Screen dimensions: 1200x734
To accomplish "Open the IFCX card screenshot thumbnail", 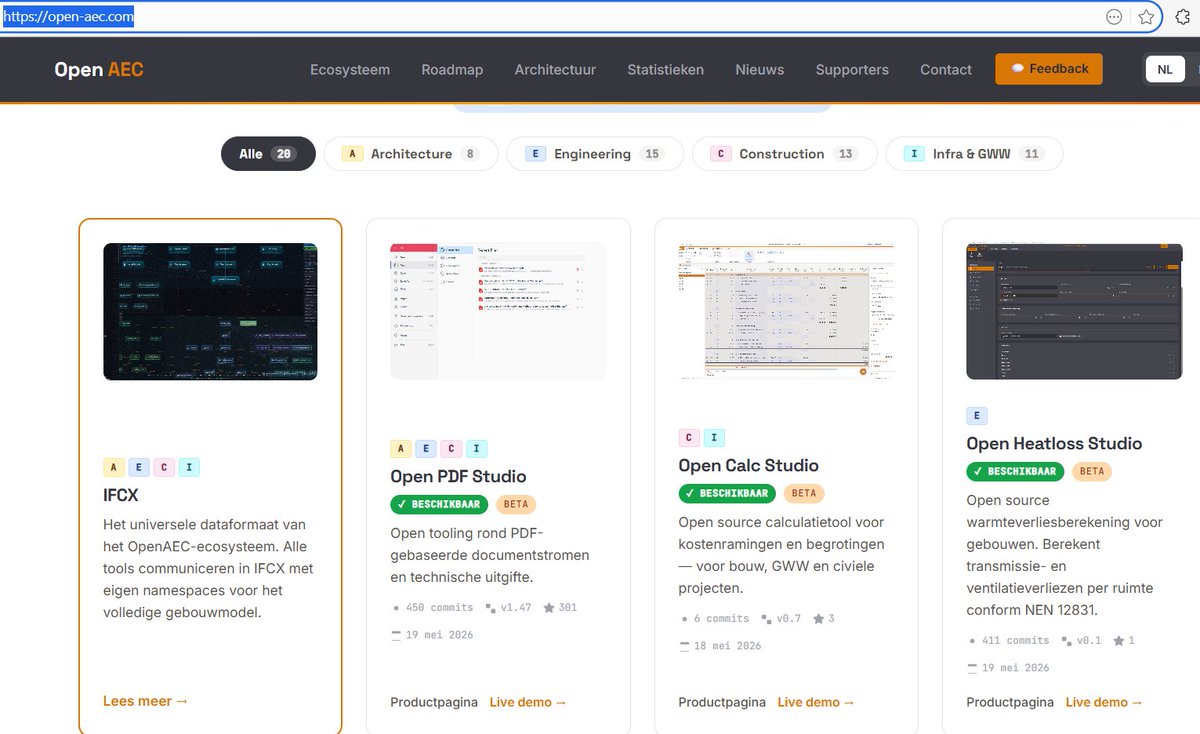I will click(x=210, y=311).
